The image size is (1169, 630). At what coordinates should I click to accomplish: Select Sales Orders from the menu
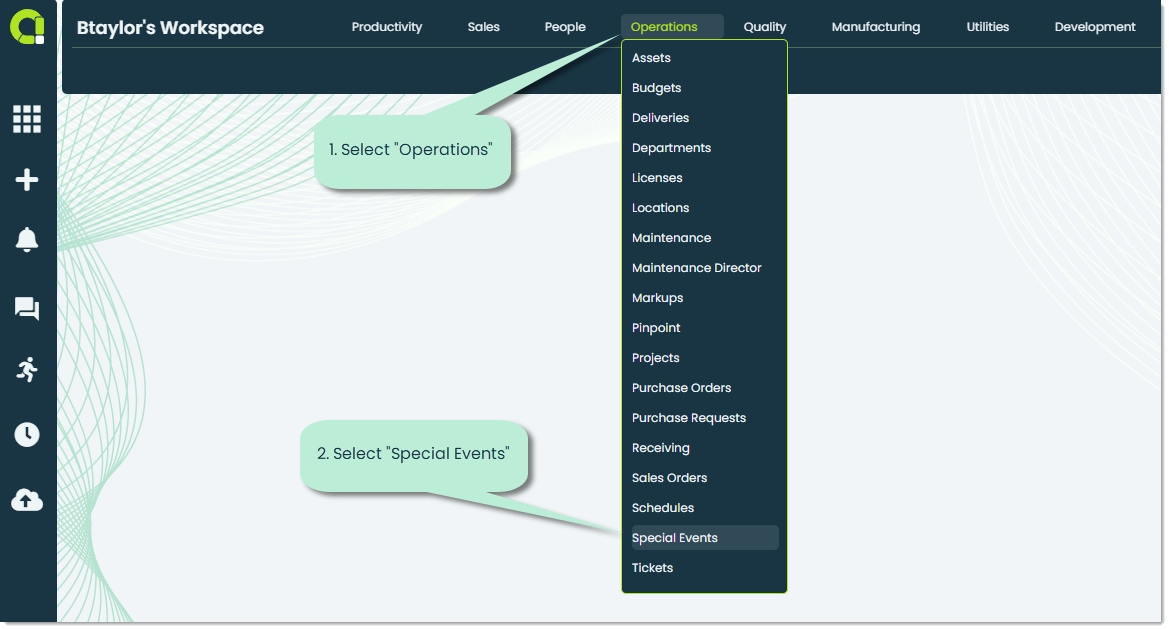[x=669, y=477]
